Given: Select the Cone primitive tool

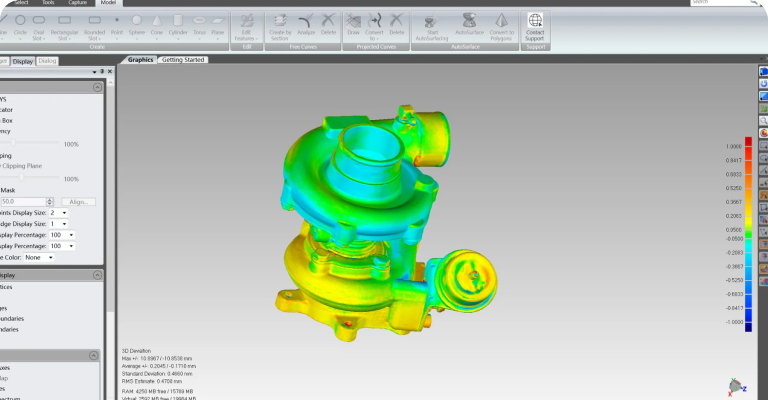Looking at the screenshot, I should [x=156, y=24].
